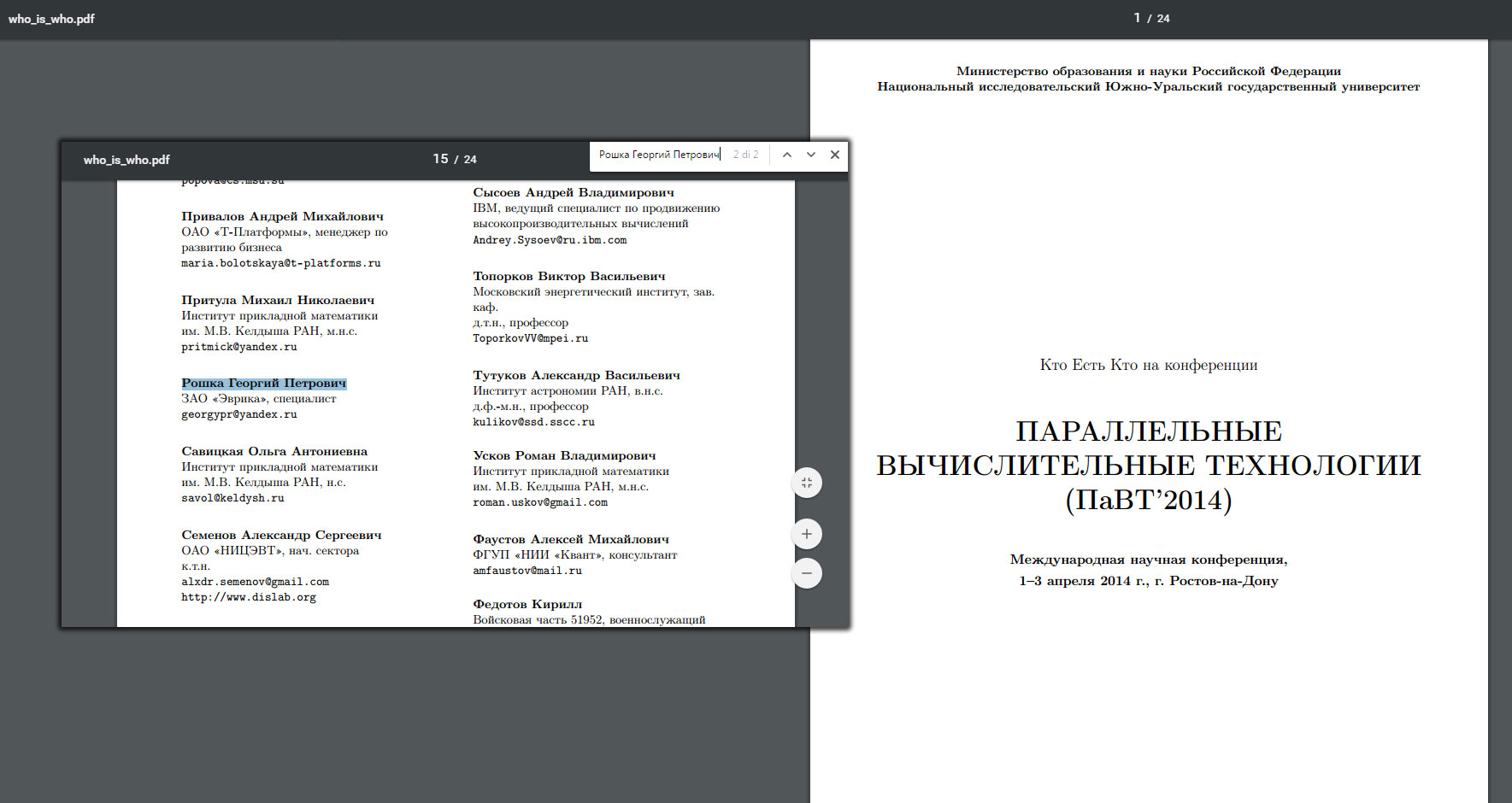Close the find bar
The width and height of the screenshot is (1512, 803).
[835, 155]
